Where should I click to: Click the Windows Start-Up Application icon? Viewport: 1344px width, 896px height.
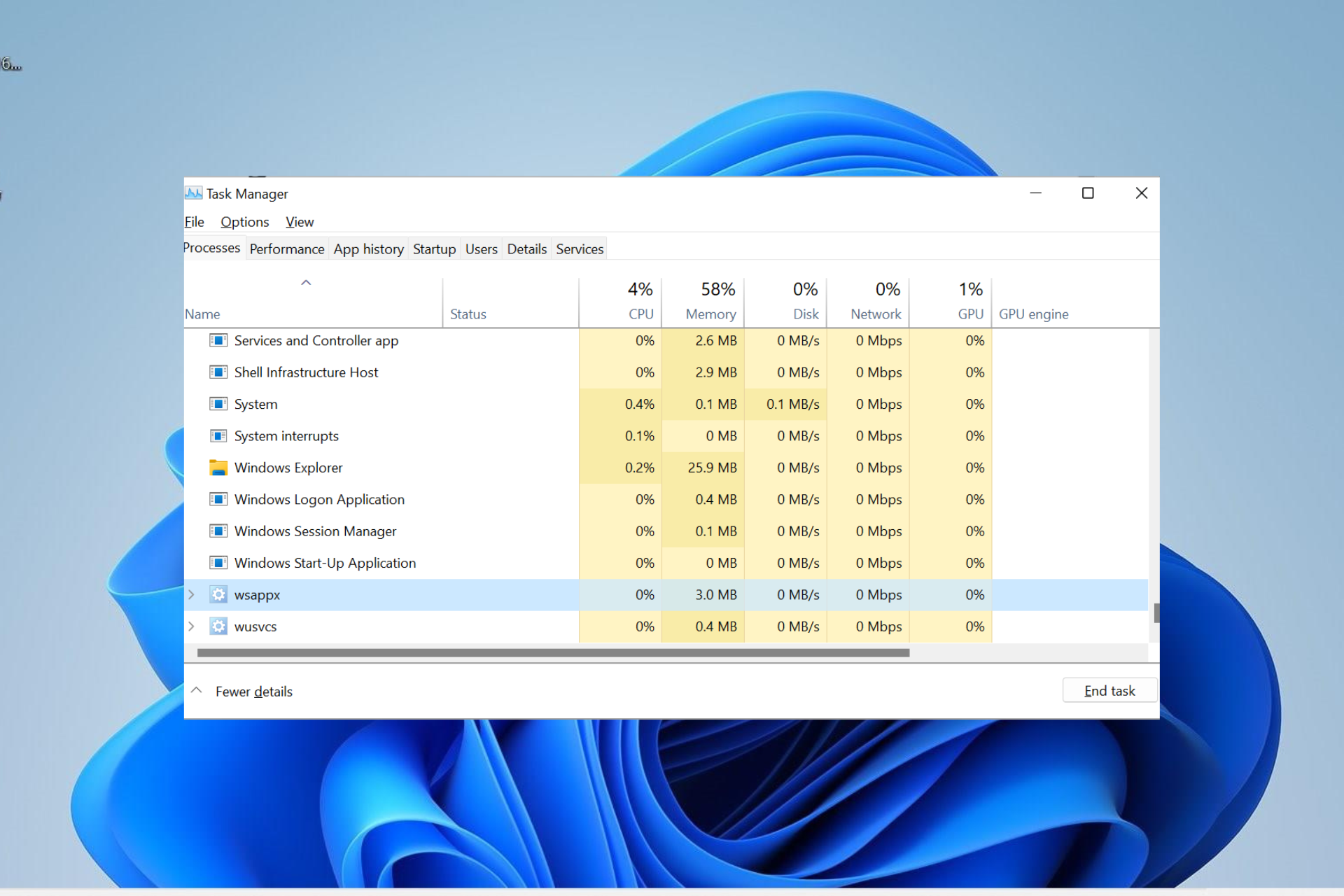[219, 562]
